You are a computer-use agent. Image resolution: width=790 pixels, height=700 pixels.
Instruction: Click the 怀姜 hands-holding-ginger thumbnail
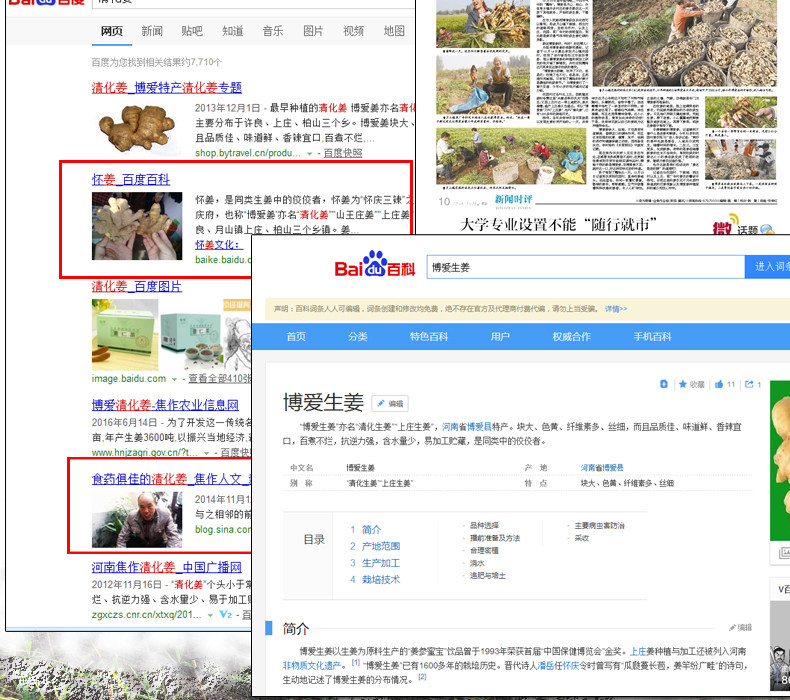(137, 226)
